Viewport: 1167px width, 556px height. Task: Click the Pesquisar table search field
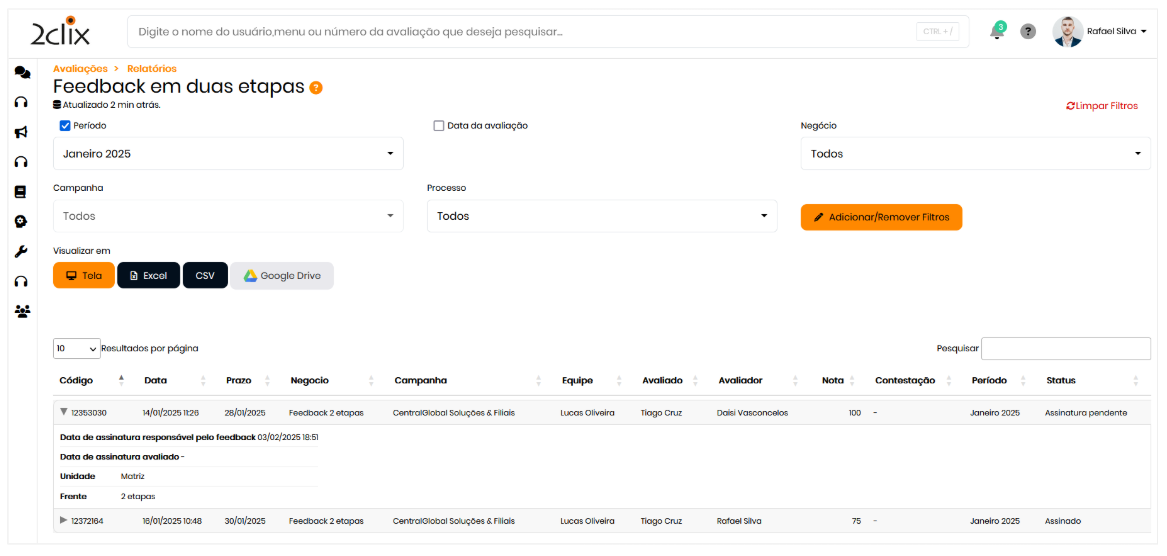point(1065,348)
